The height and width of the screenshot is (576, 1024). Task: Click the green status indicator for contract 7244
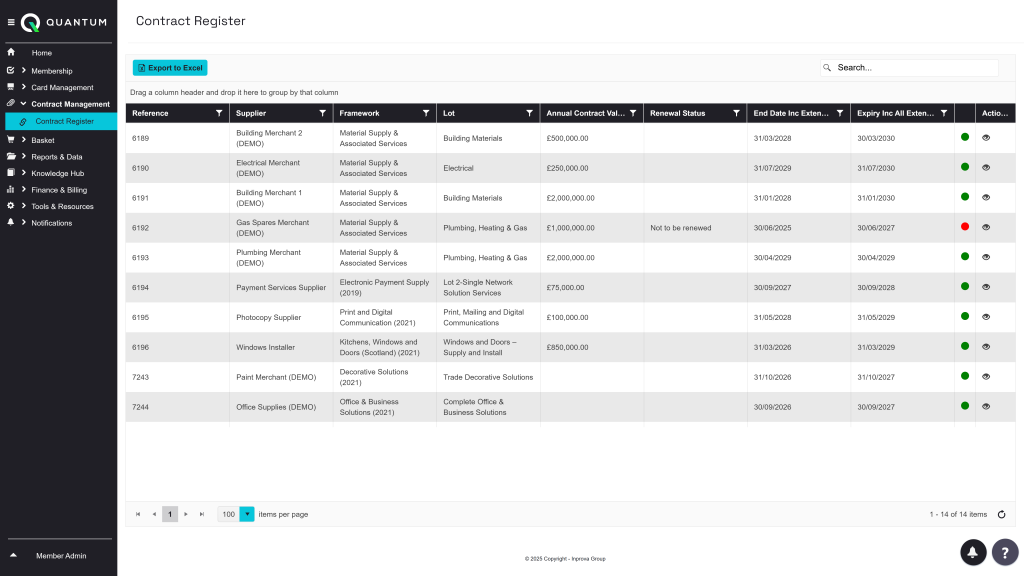[x=964, y=406]
